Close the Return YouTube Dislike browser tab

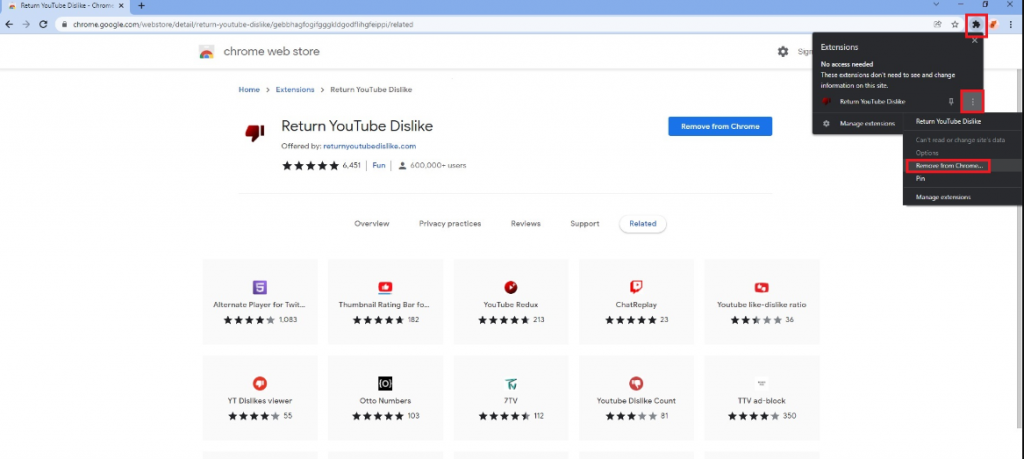(x=121, y=6)
